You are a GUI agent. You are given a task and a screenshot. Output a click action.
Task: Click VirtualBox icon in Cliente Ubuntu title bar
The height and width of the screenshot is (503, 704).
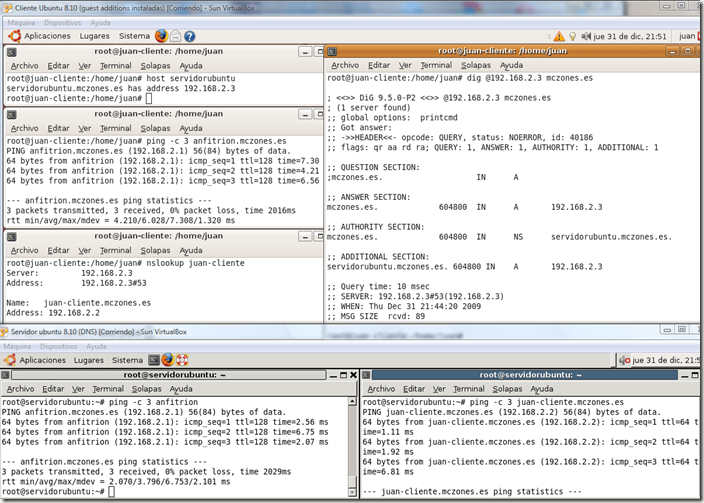coord(7,8)
